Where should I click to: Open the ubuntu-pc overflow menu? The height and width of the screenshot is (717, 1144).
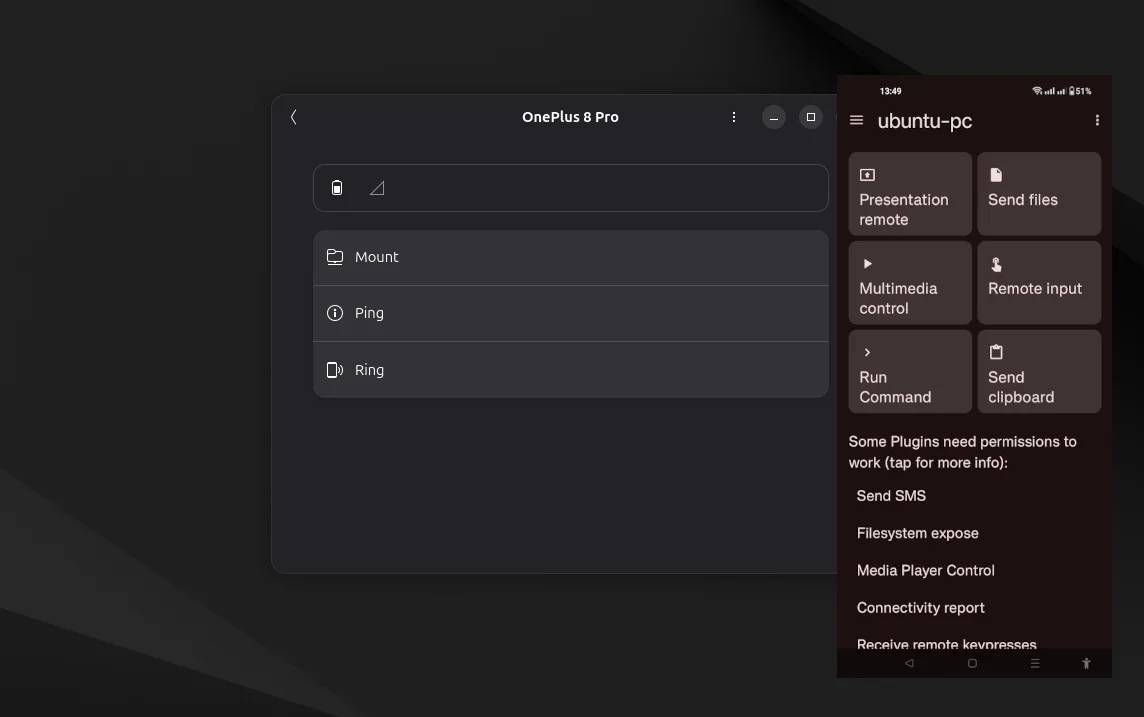1097,120
